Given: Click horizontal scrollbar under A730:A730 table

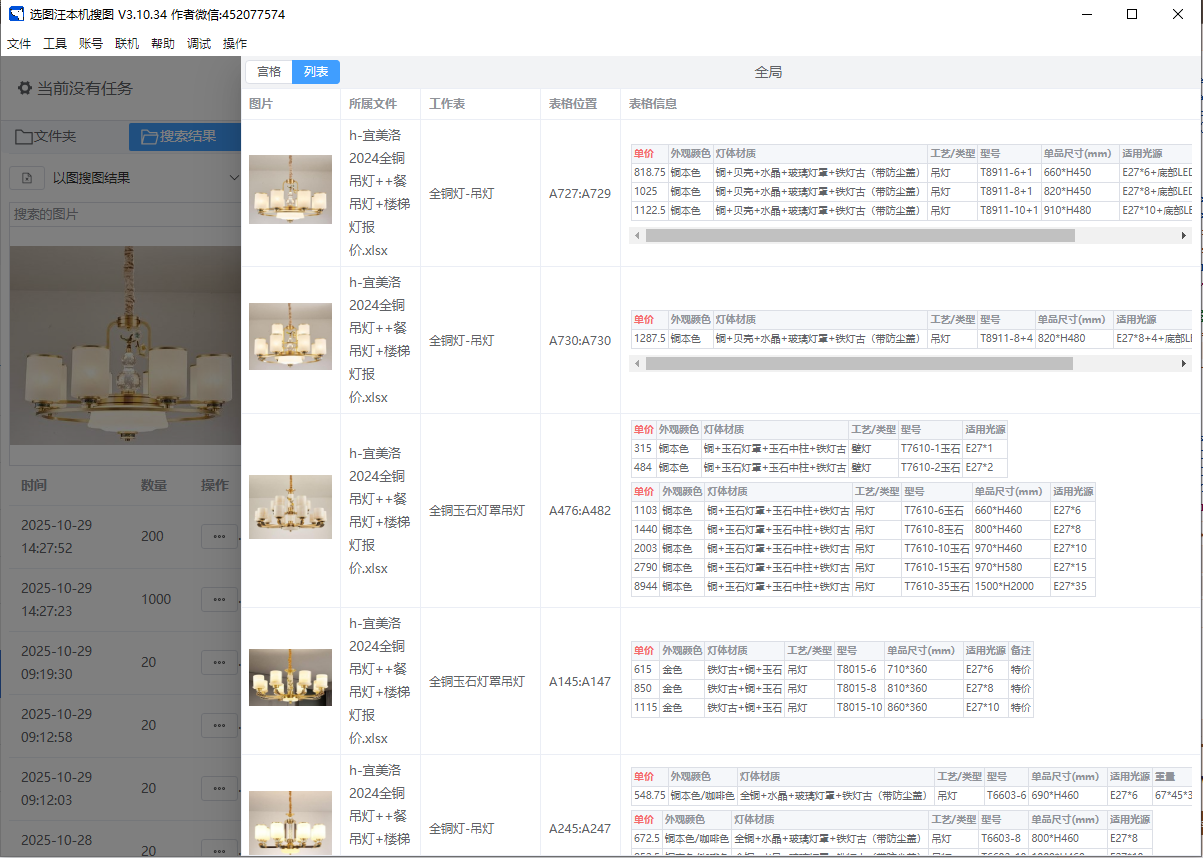Looking at the screenshot, I should 858,364.
